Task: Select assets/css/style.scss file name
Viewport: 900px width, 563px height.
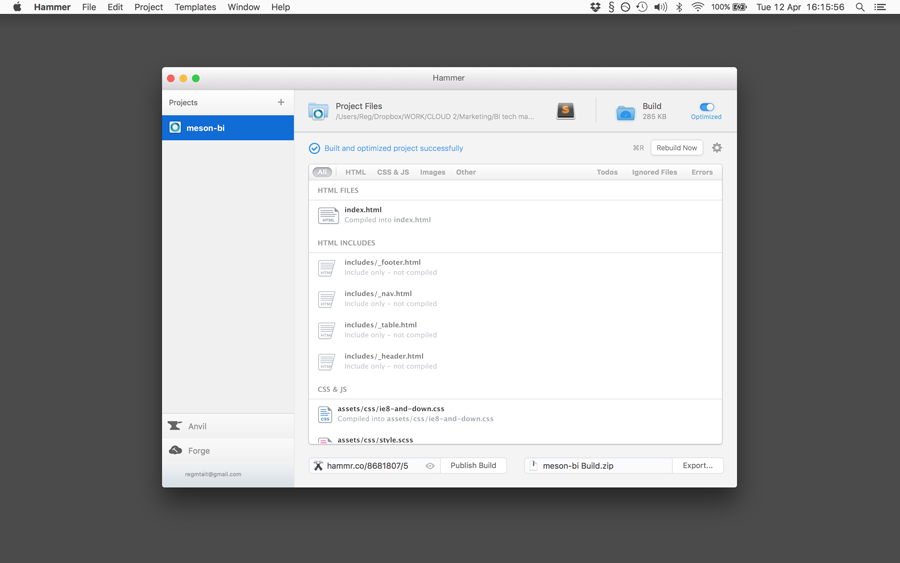Action: (x=375, y=440)
